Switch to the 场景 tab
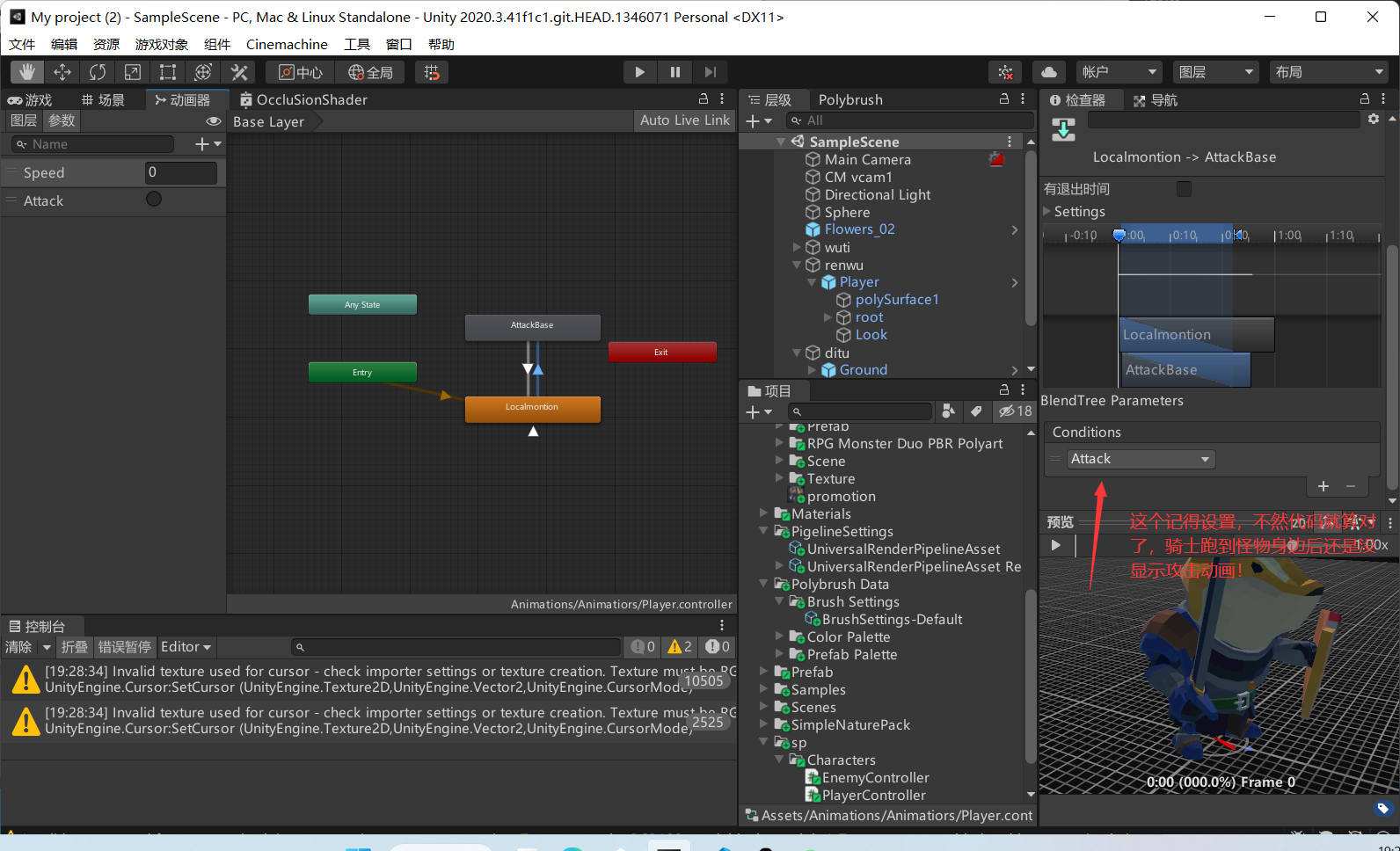The image size is (1400, 851). pos(103,100)
